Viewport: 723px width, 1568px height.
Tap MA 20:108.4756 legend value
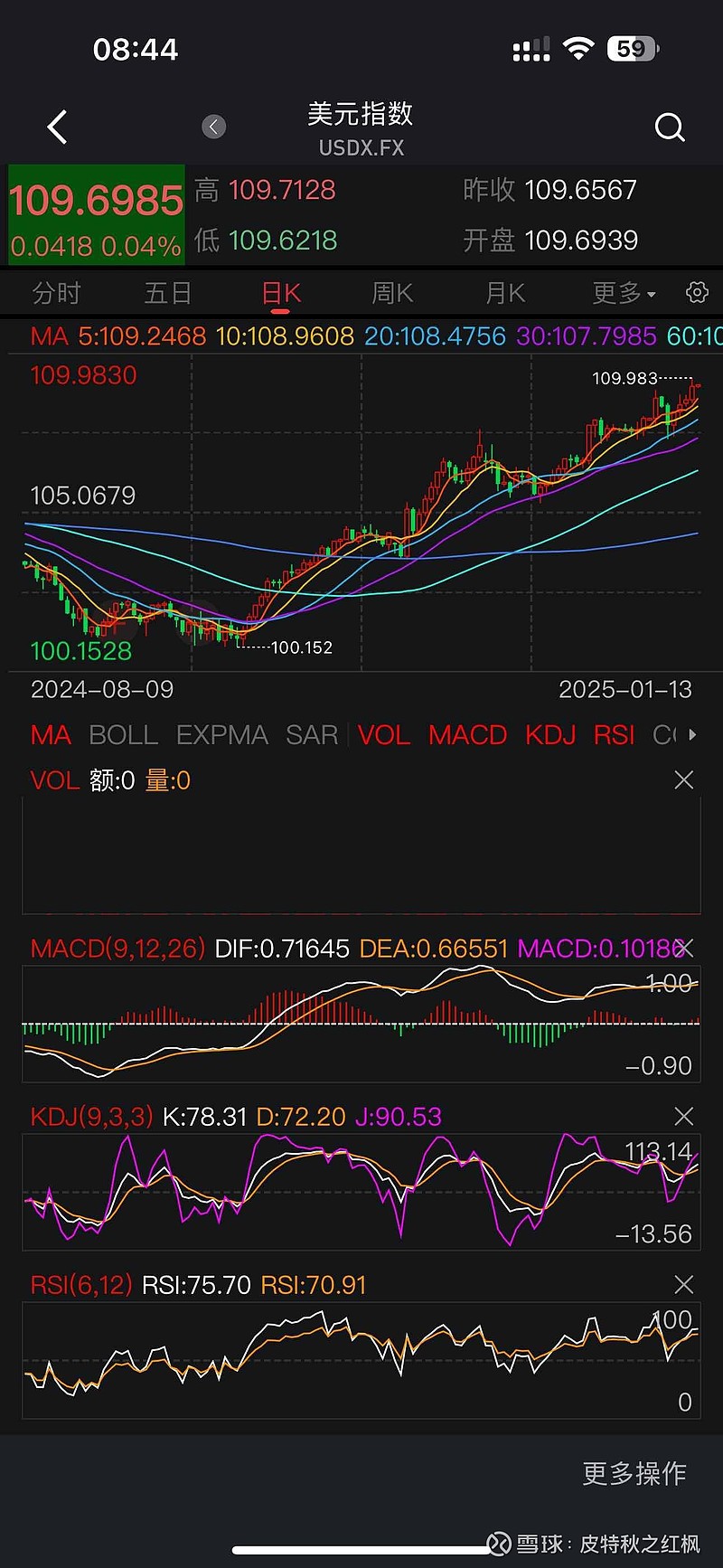point(435,336)
